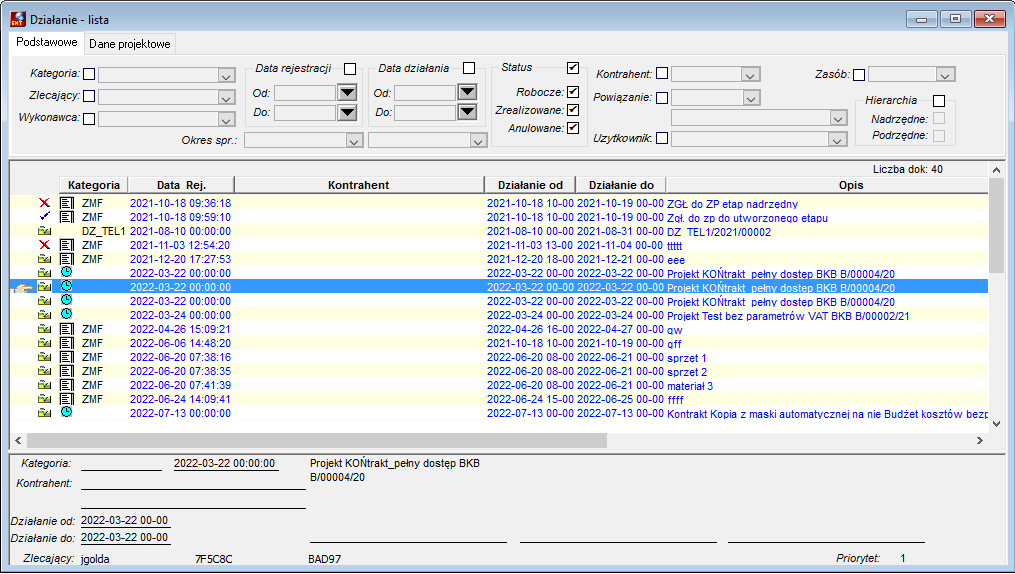Screen dimensions: 1015x574
Task: Click the folder icon on the DZ_TEL1 row
Action: pos(44,231)
